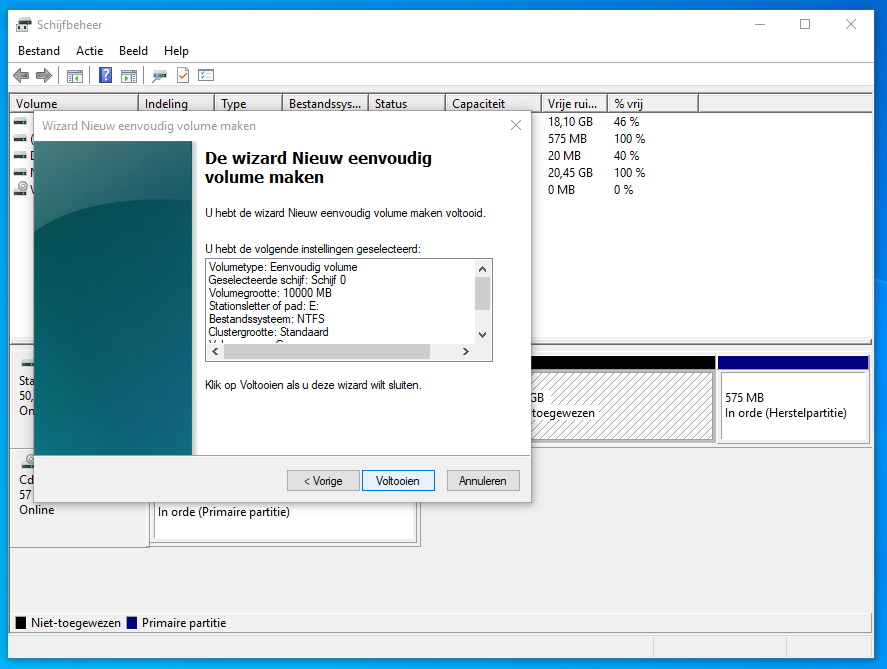Go back with the Vorige button
The height and width of the screenshot is (669, 887).
322,481
